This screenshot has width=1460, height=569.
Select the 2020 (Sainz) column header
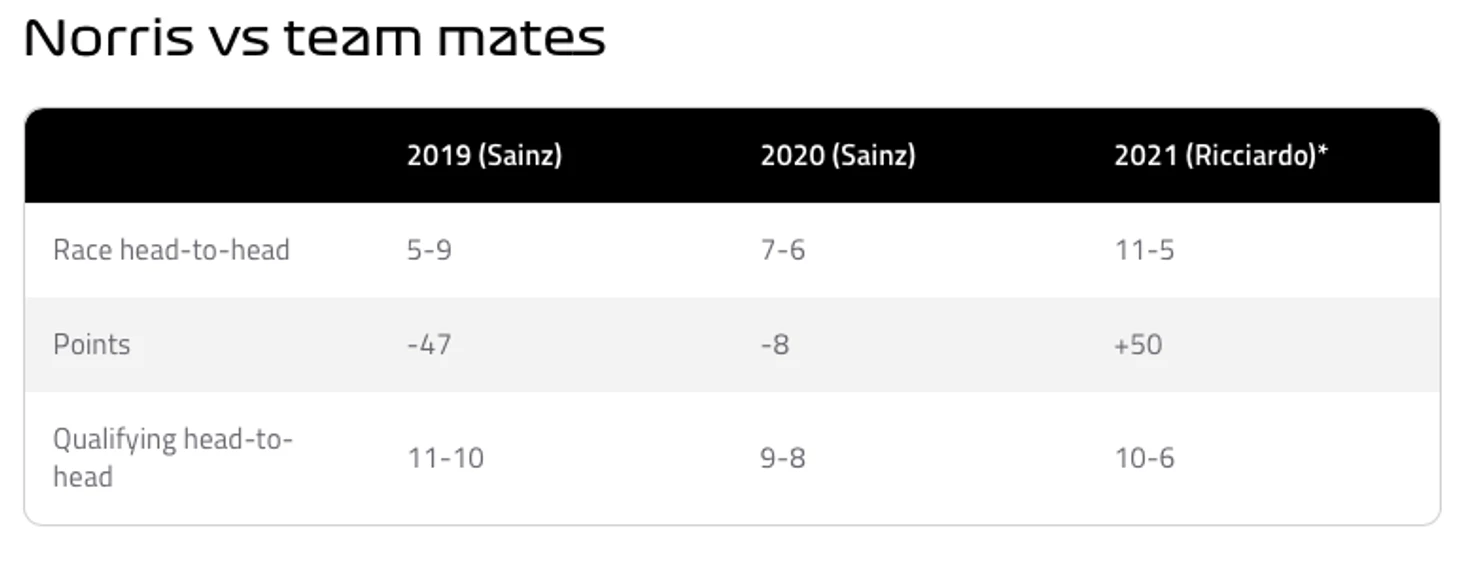coord(838,156)
